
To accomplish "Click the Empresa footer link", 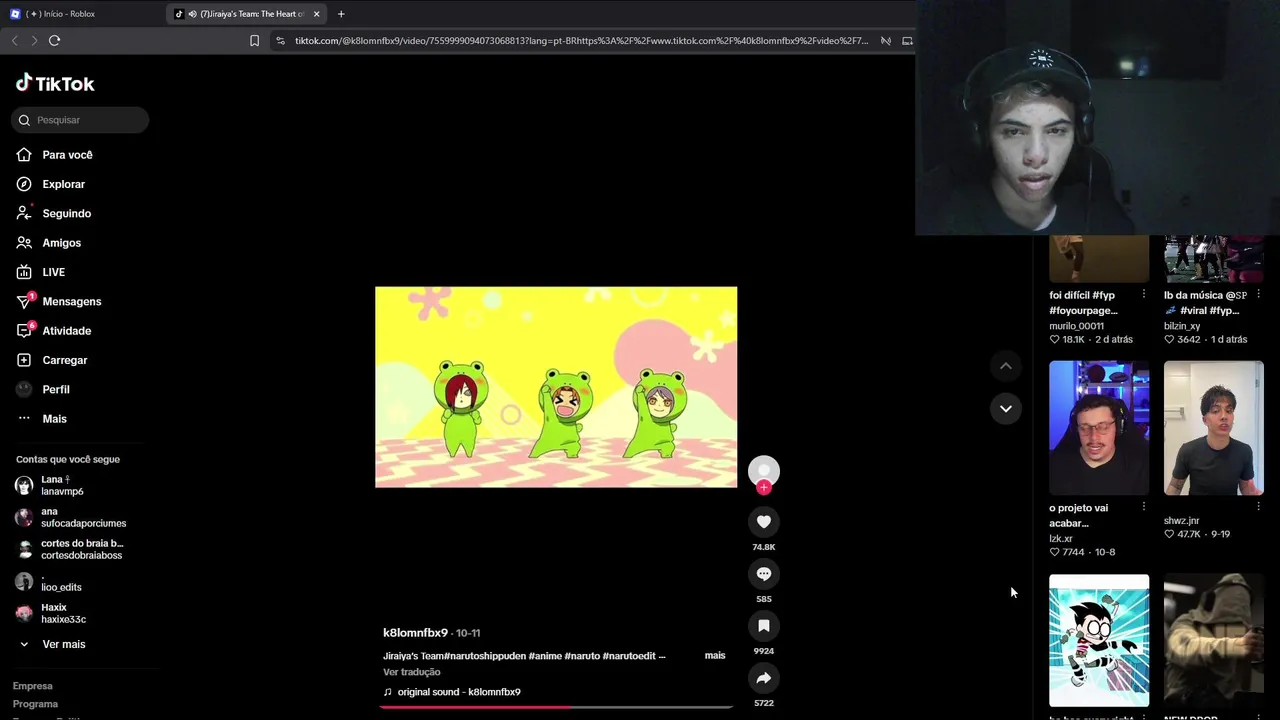I will (32, 686).
